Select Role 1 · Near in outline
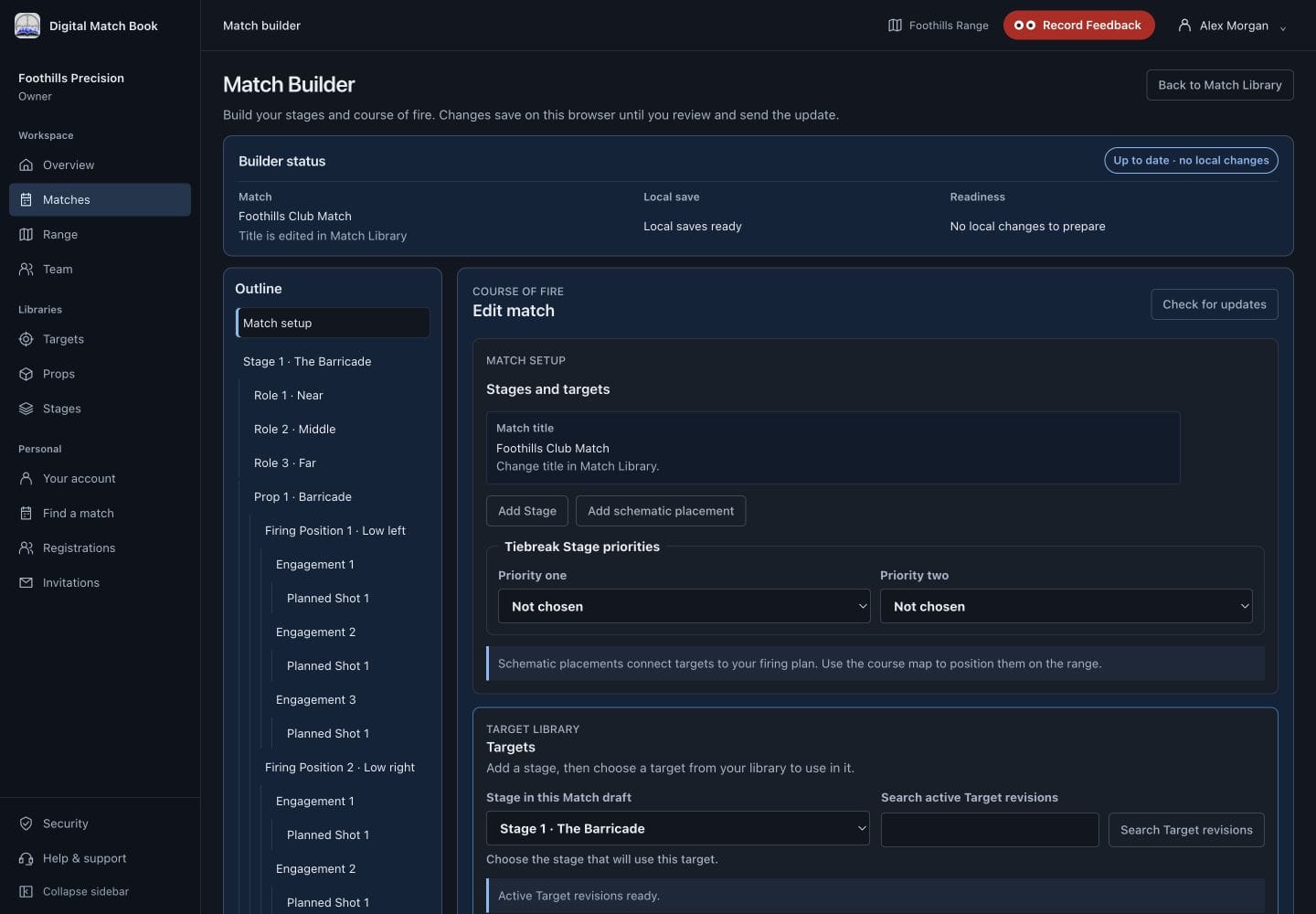 (338, 396)
